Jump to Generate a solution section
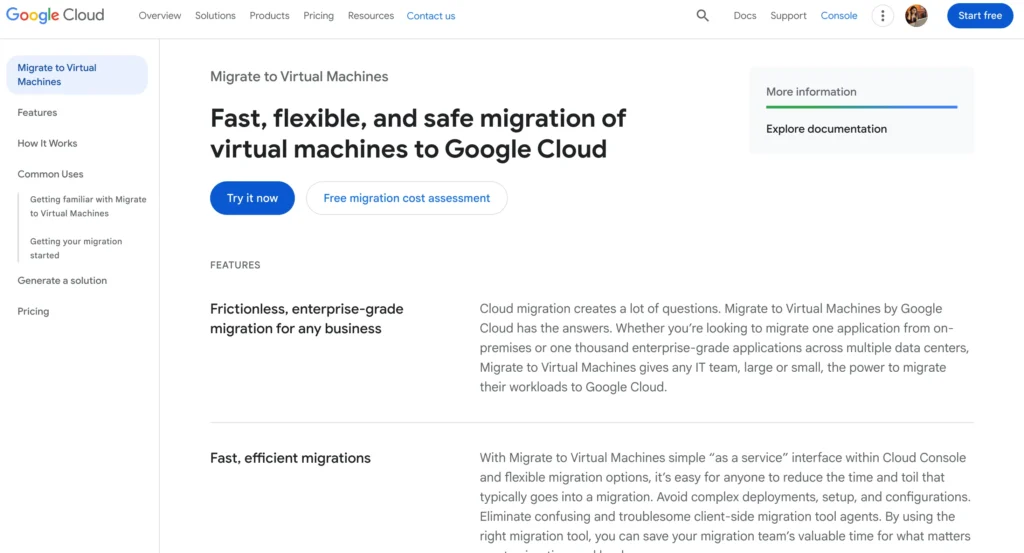The height and width of the screenshot is (553, 1024). tap(62, 280)
